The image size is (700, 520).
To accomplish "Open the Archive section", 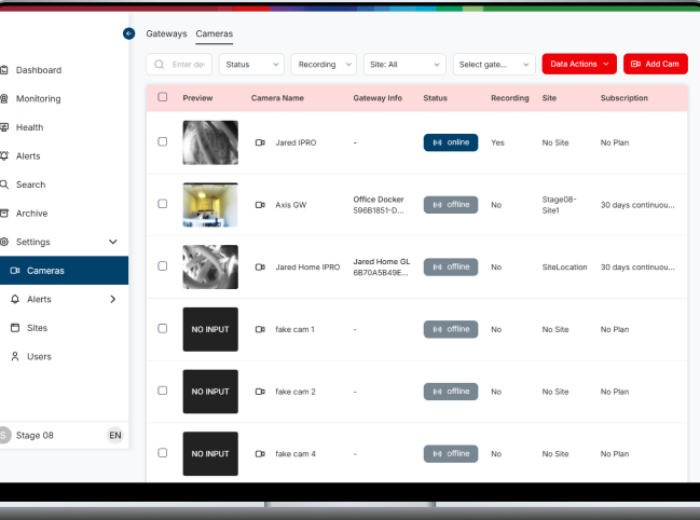I will pyautogui.click(x=31, y=213).
